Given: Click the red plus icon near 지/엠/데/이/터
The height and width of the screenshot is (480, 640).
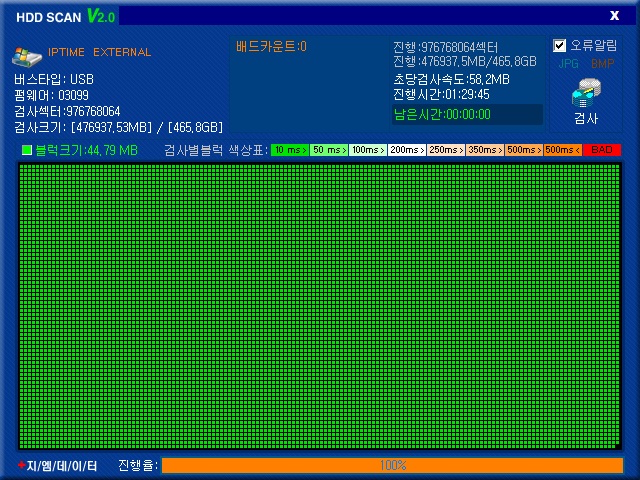Looking at the screenshot, I should pyautogui.click(x=22, y=465).
